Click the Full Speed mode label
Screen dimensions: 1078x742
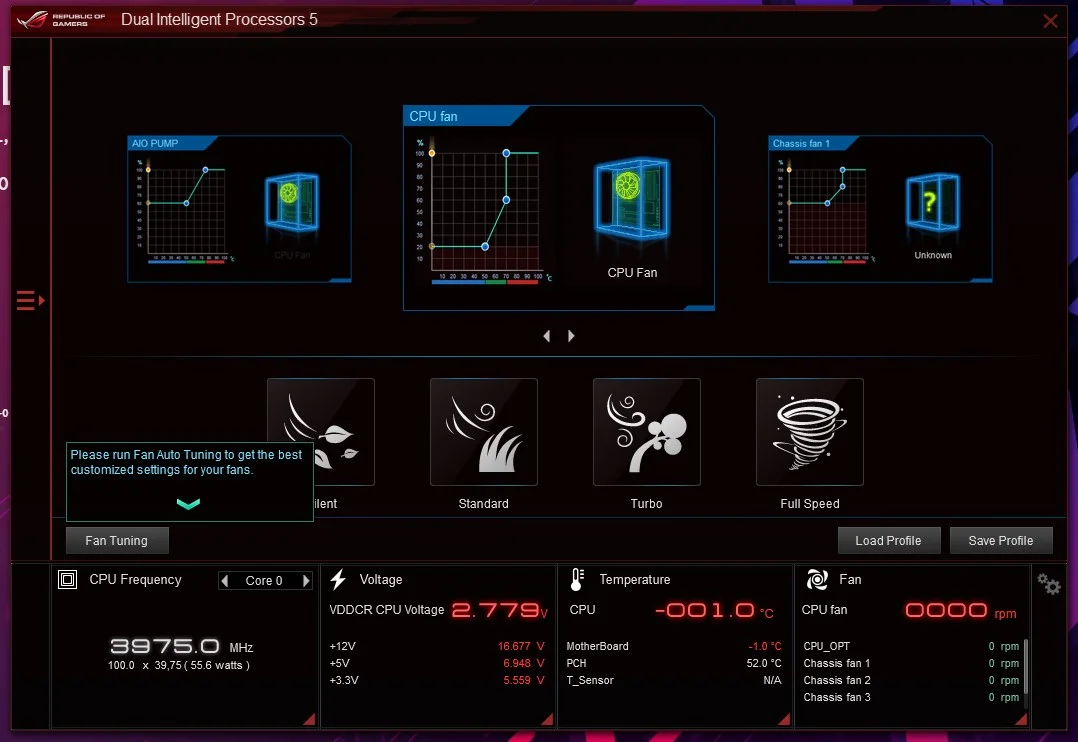[810, 503]
